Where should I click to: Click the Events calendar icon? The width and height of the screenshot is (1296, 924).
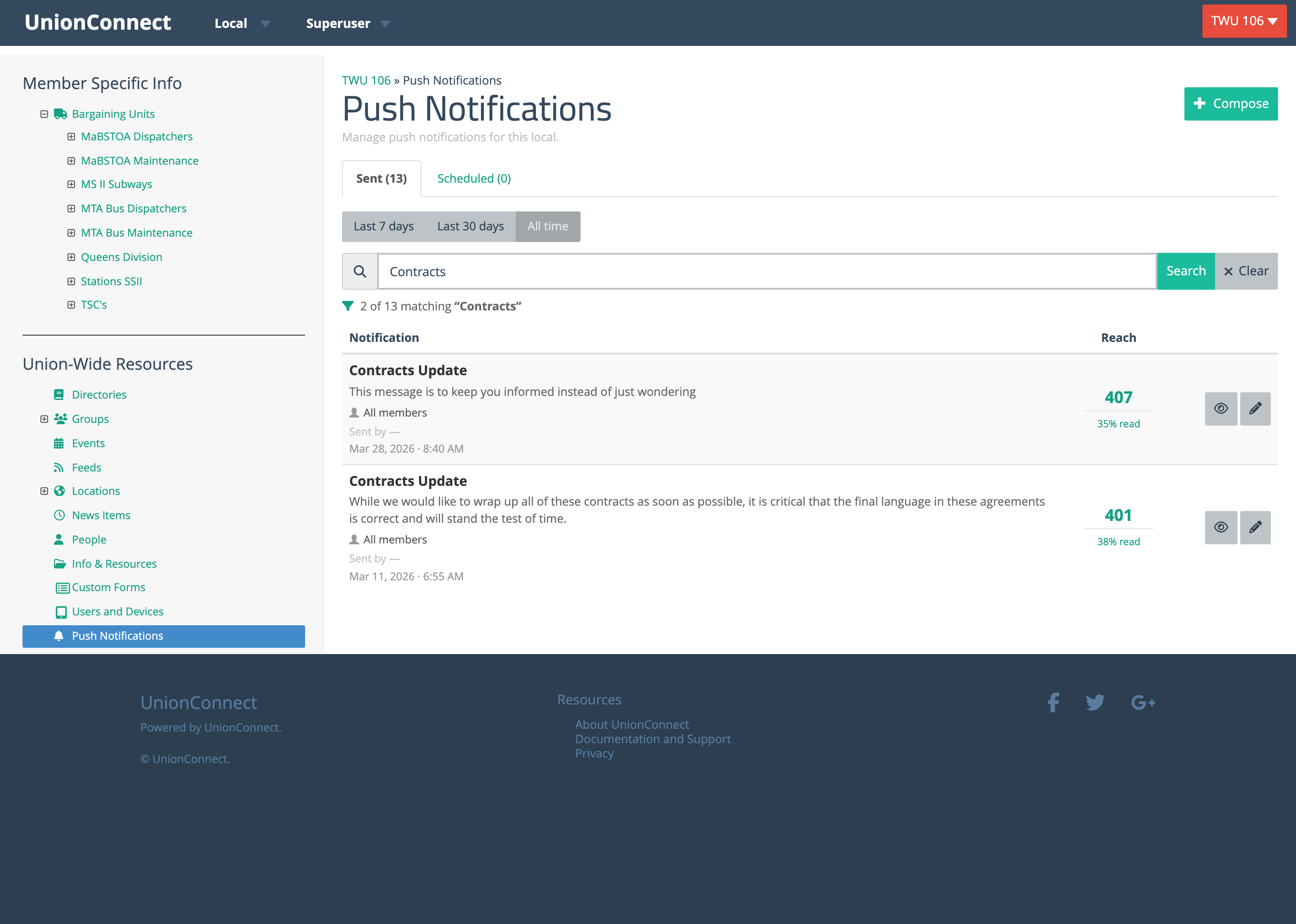coord(58,443)
